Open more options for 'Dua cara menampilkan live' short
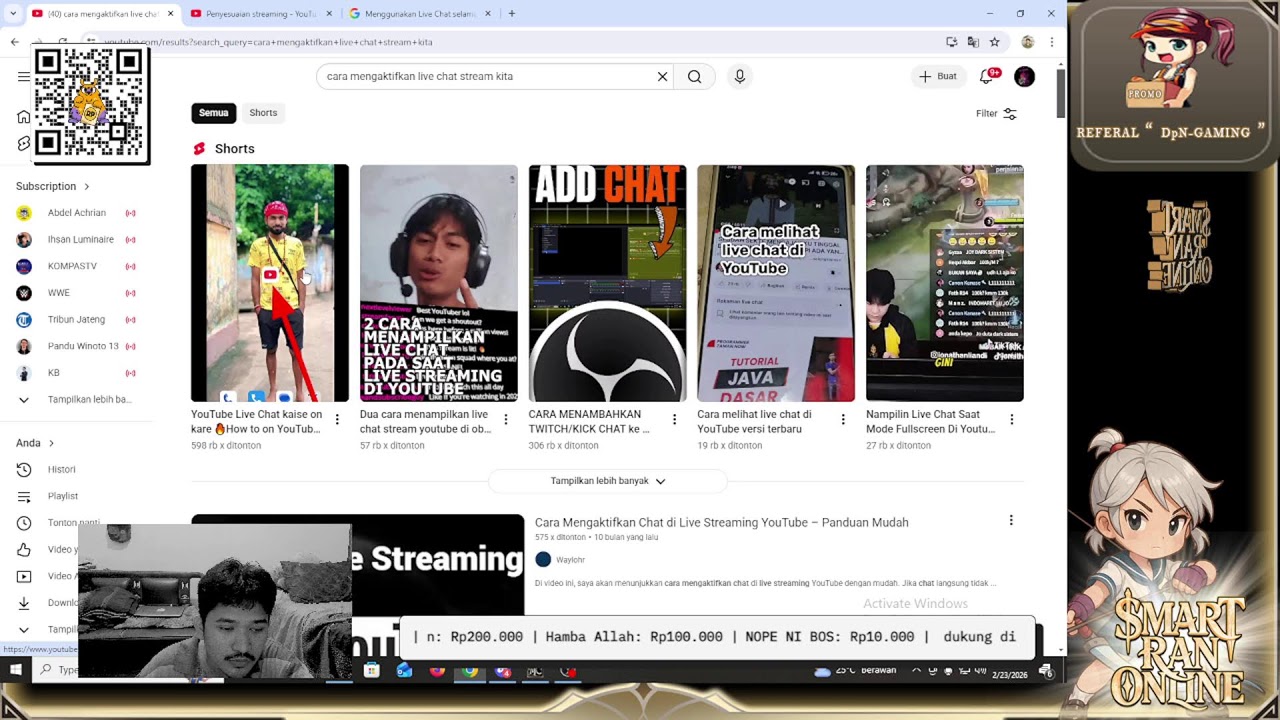The image size is (1280, 720). click(506, 420)
